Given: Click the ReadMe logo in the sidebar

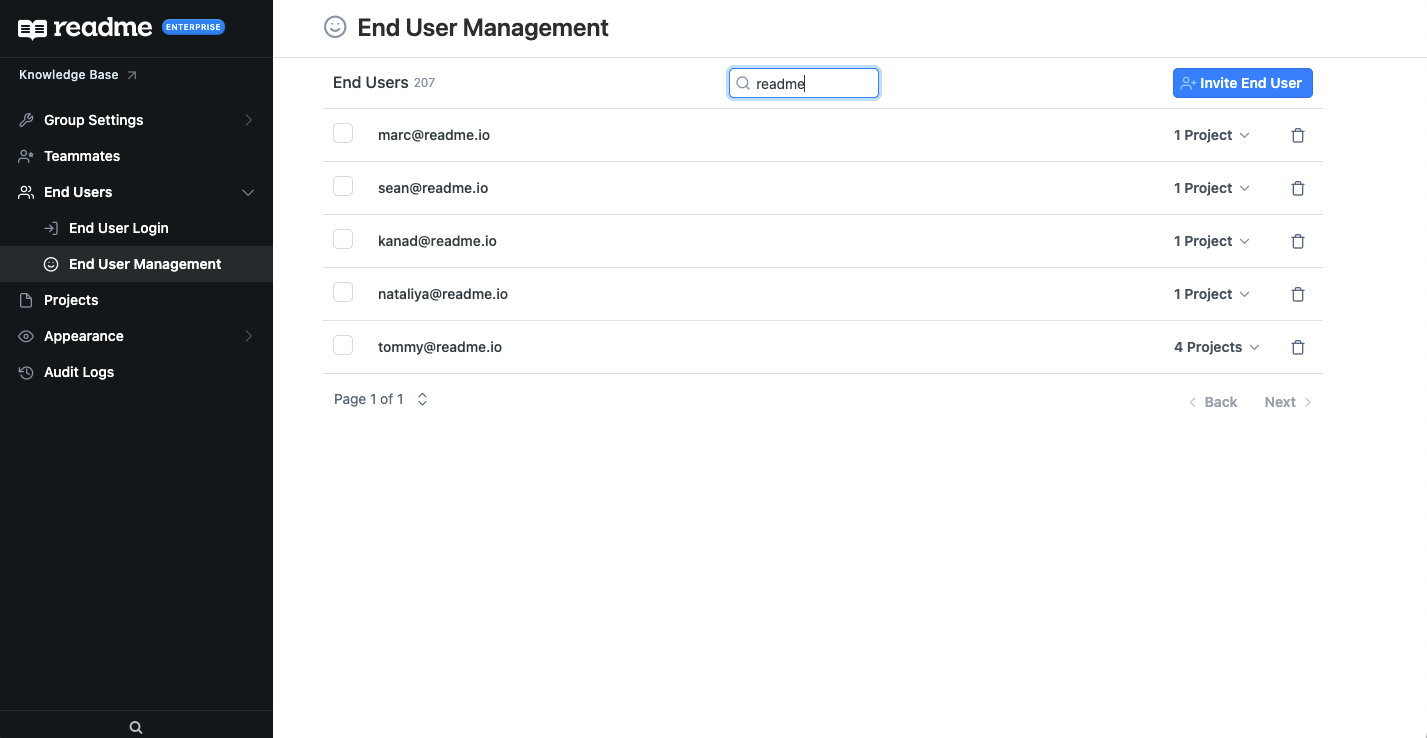Looking at the screenshot, I should [x=85, y=28].
